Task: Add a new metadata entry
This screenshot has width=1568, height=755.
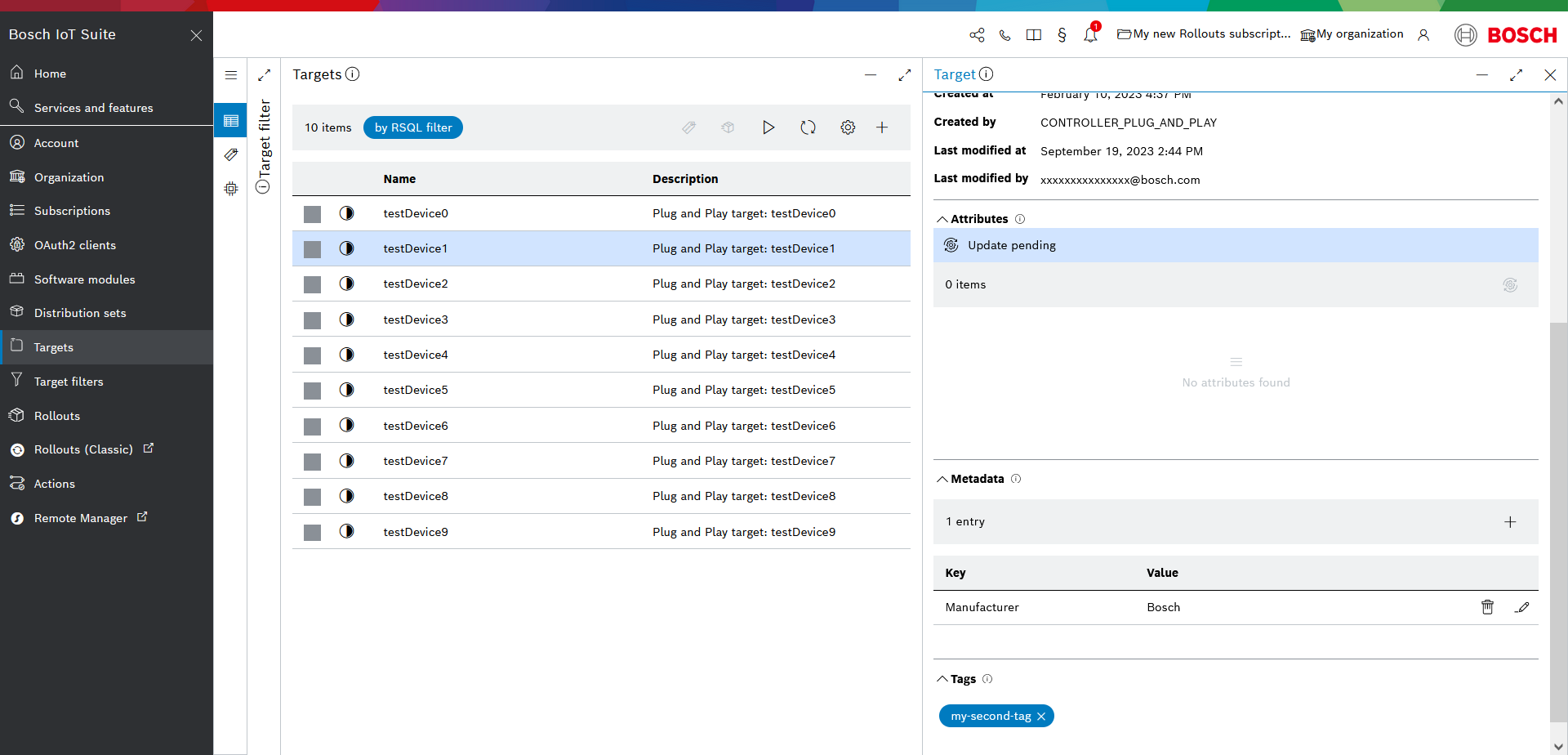Action: click(x=1510, y=522)
